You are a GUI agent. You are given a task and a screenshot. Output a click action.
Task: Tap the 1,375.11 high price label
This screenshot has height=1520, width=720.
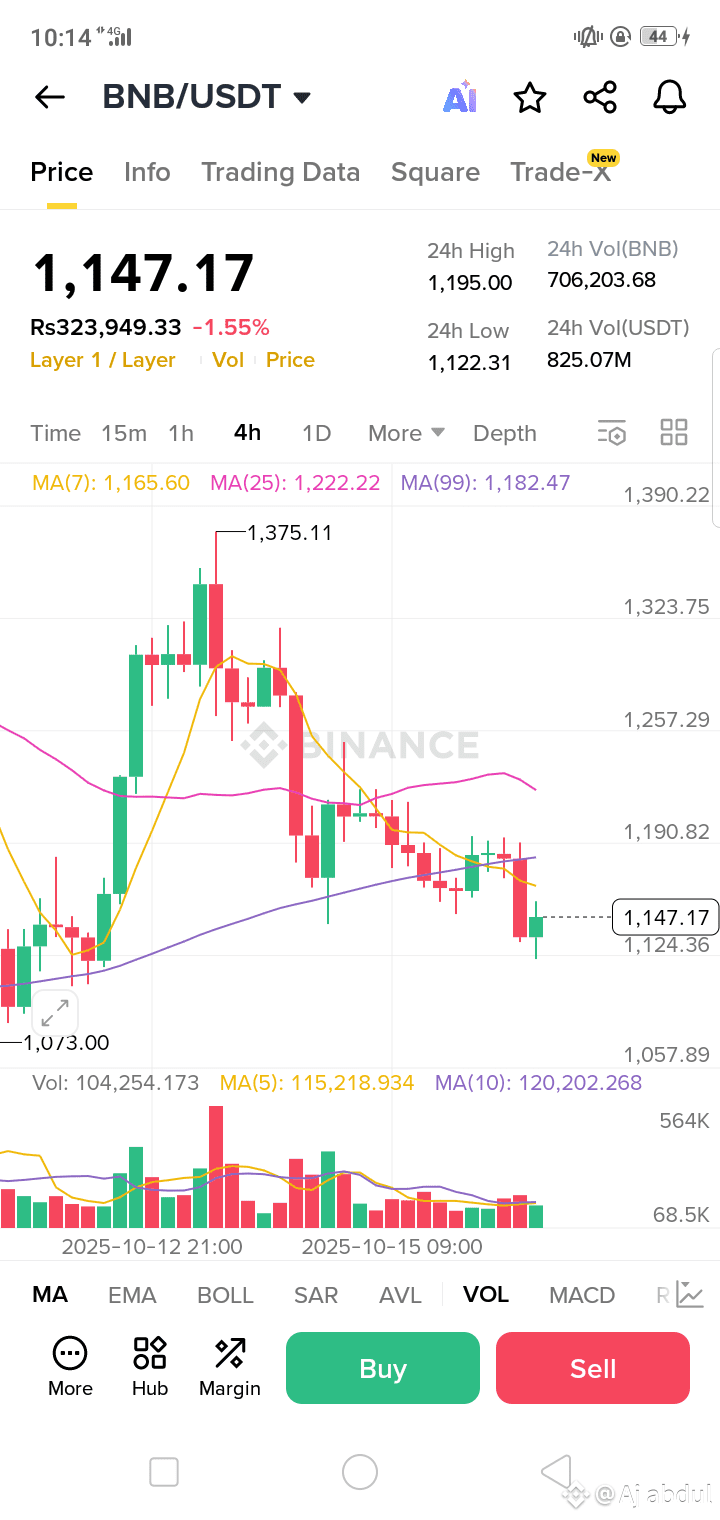[x=290, y=533]
